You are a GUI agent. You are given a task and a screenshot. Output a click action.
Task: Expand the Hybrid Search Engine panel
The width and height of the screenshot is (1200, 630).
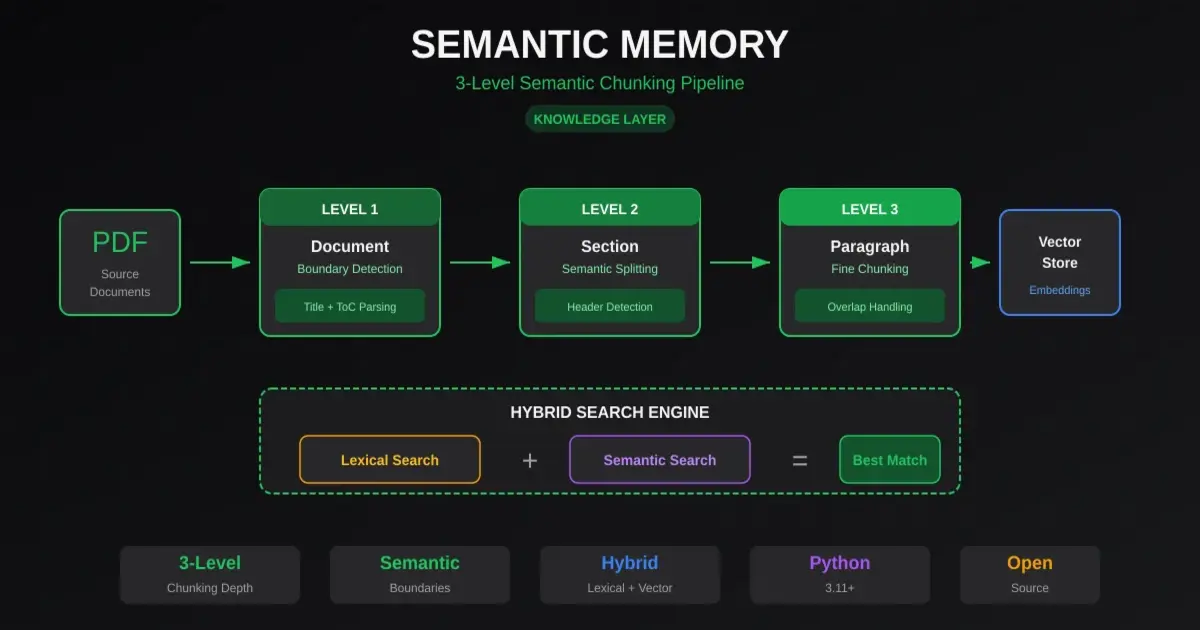(609, 412)
